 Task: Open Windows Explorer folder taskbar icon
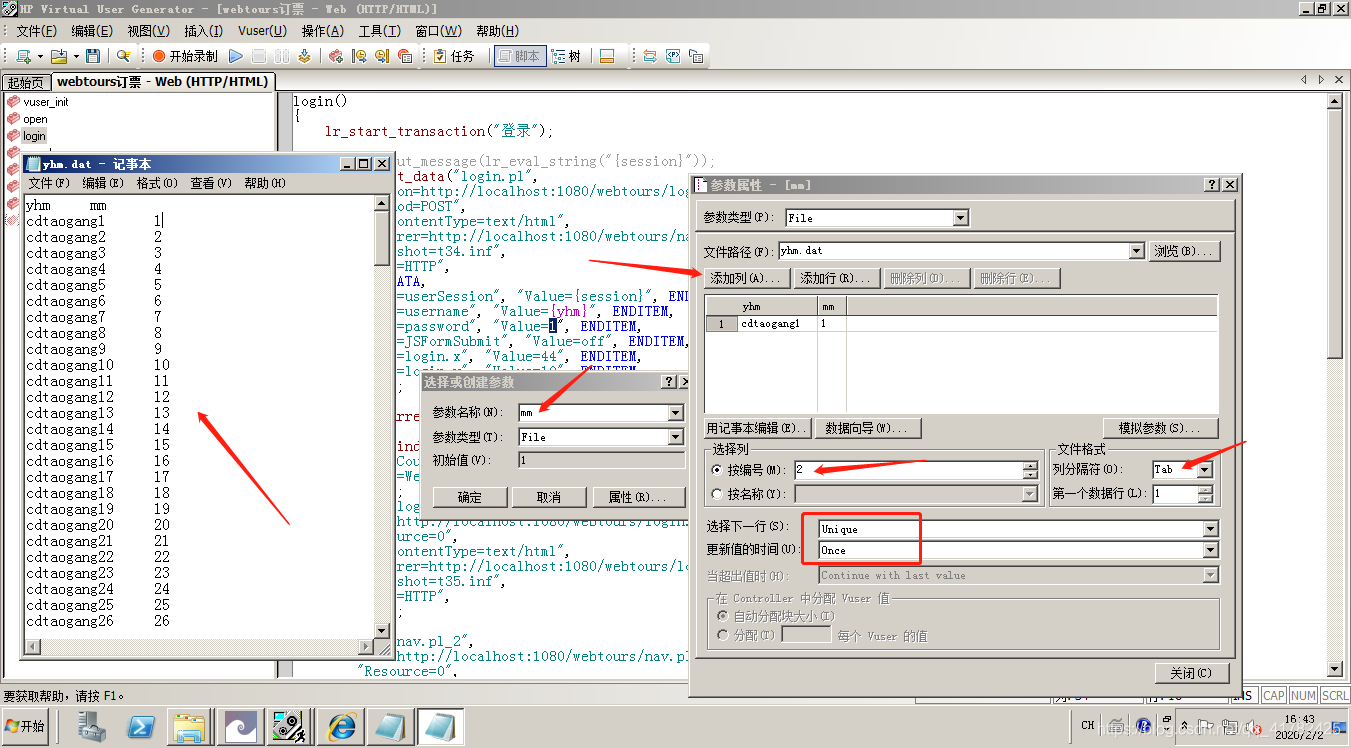[x=190, y=726]
